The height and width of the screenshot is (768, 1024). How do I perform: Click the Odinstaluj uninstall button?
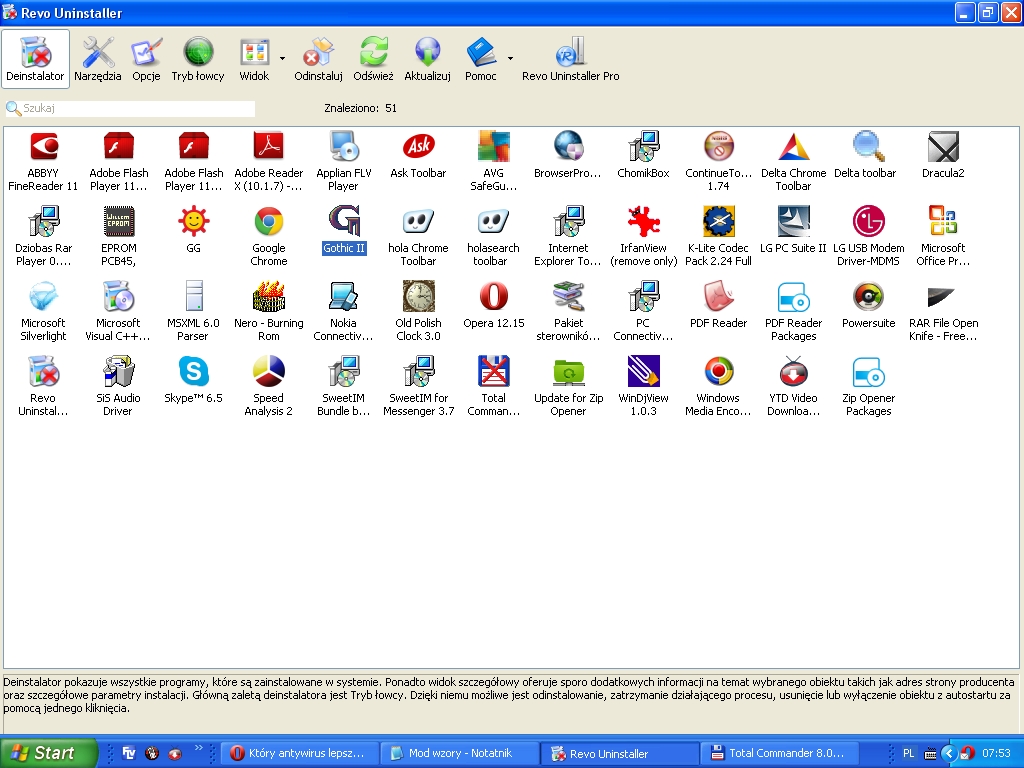(318, 58)
